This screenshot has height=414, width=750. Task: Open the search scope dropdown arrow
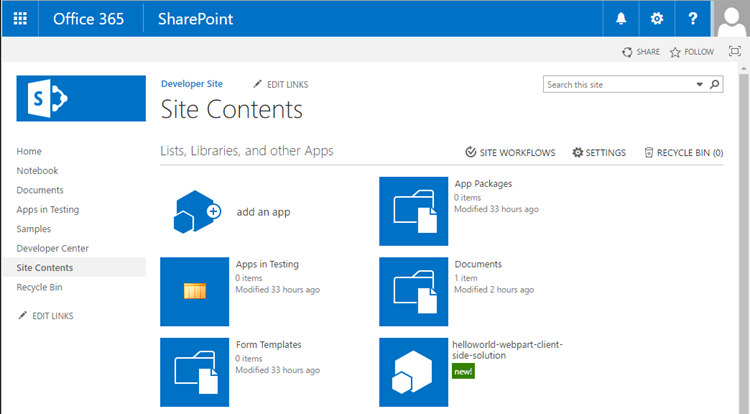[699, 84]
